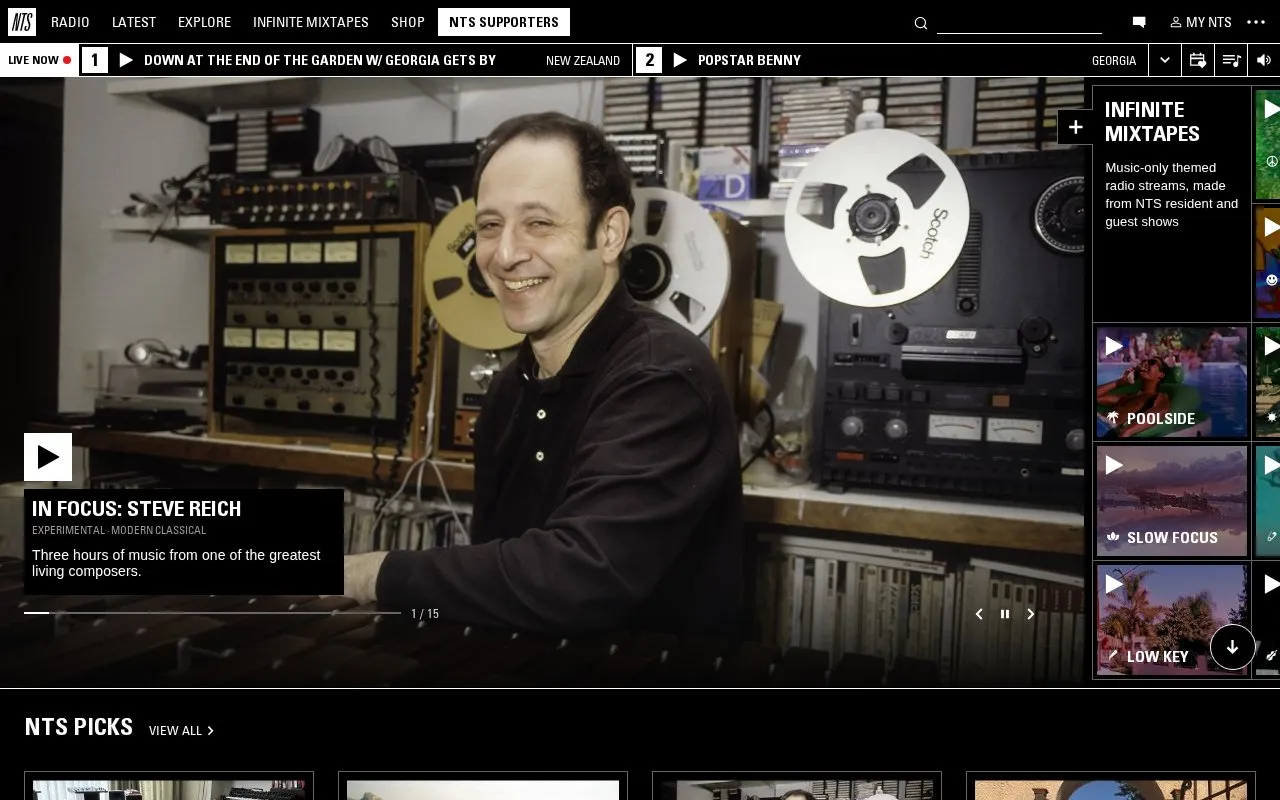This screenshot has width=1280, height=800.
Task: Open the NTS logo home link
Action: coord(22,22)
